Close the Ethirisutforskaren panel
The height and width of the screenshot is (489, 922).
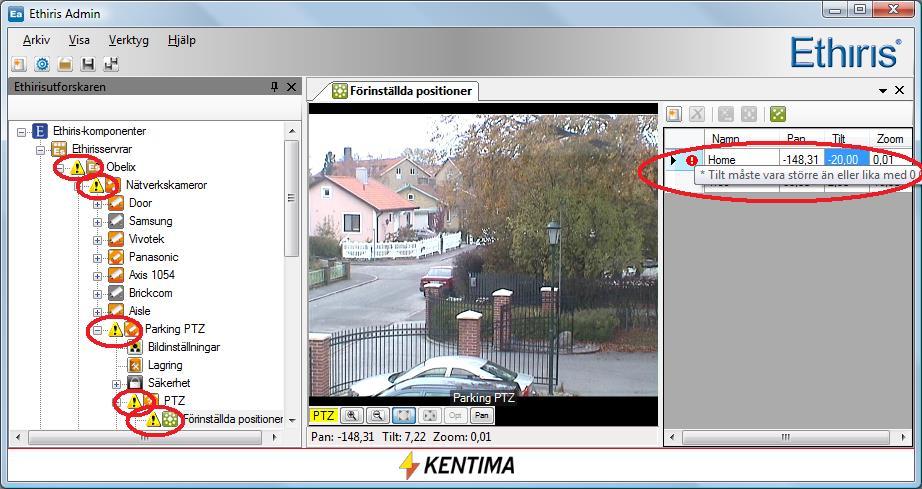[291, 87]
